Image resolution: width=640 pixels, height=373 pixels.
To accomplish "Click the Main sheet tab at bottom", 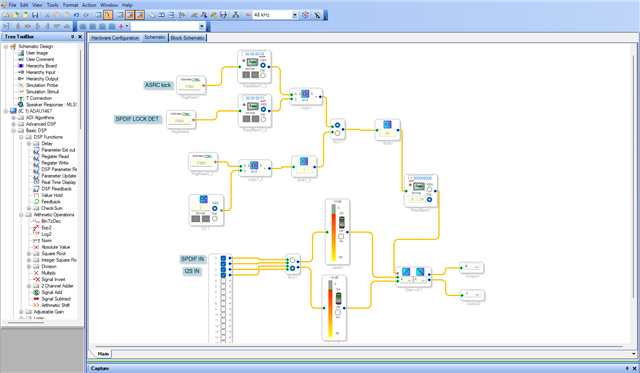I will (x=103, y=354).
